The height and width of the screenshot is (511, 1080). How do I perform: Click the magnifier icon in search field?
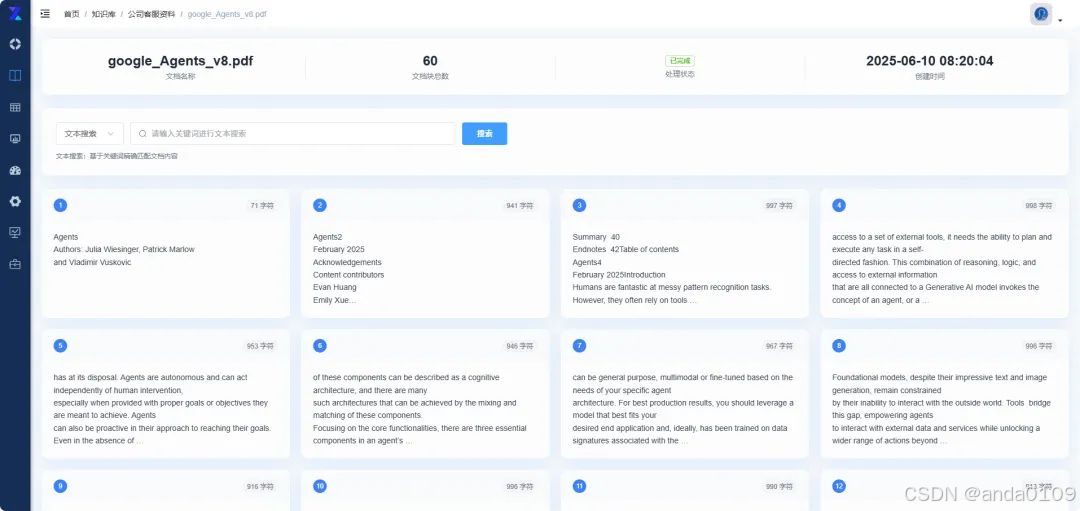[143, 134]
